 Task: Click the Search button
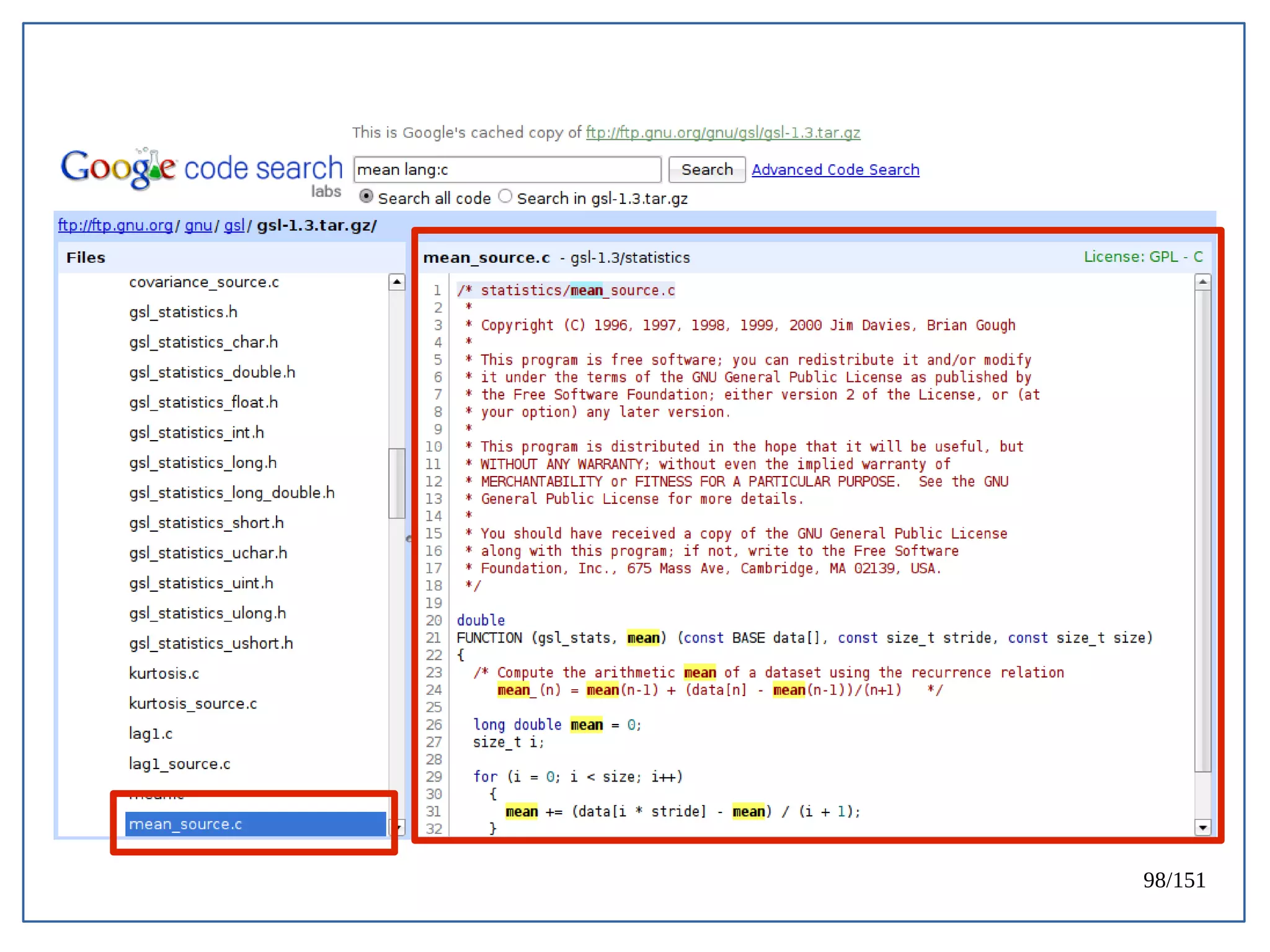(x=706, y=170)
